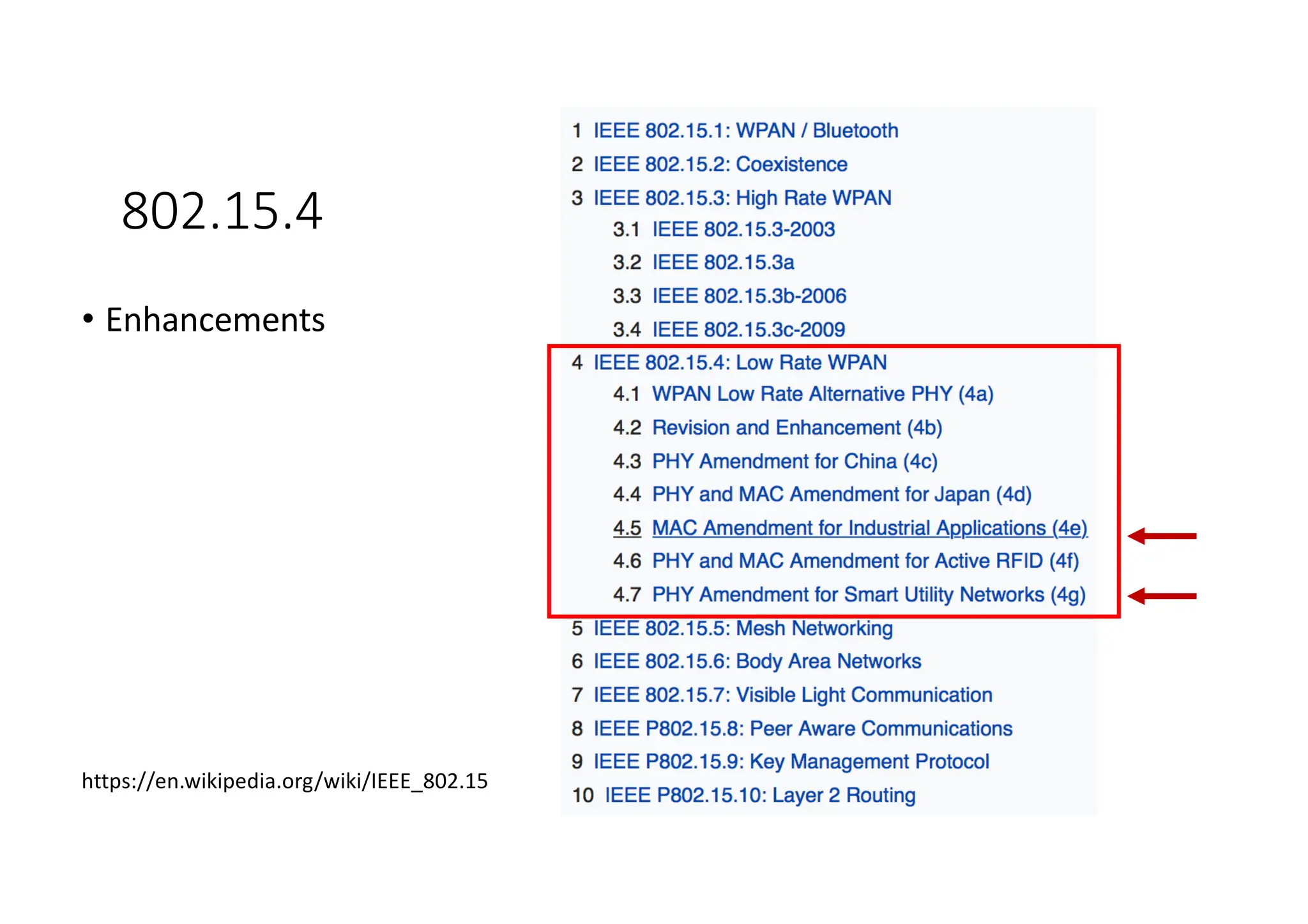Go to section IEEE 802.15.3-2003
Screen dimensions: 1308x924
click(x=743, y=229)
